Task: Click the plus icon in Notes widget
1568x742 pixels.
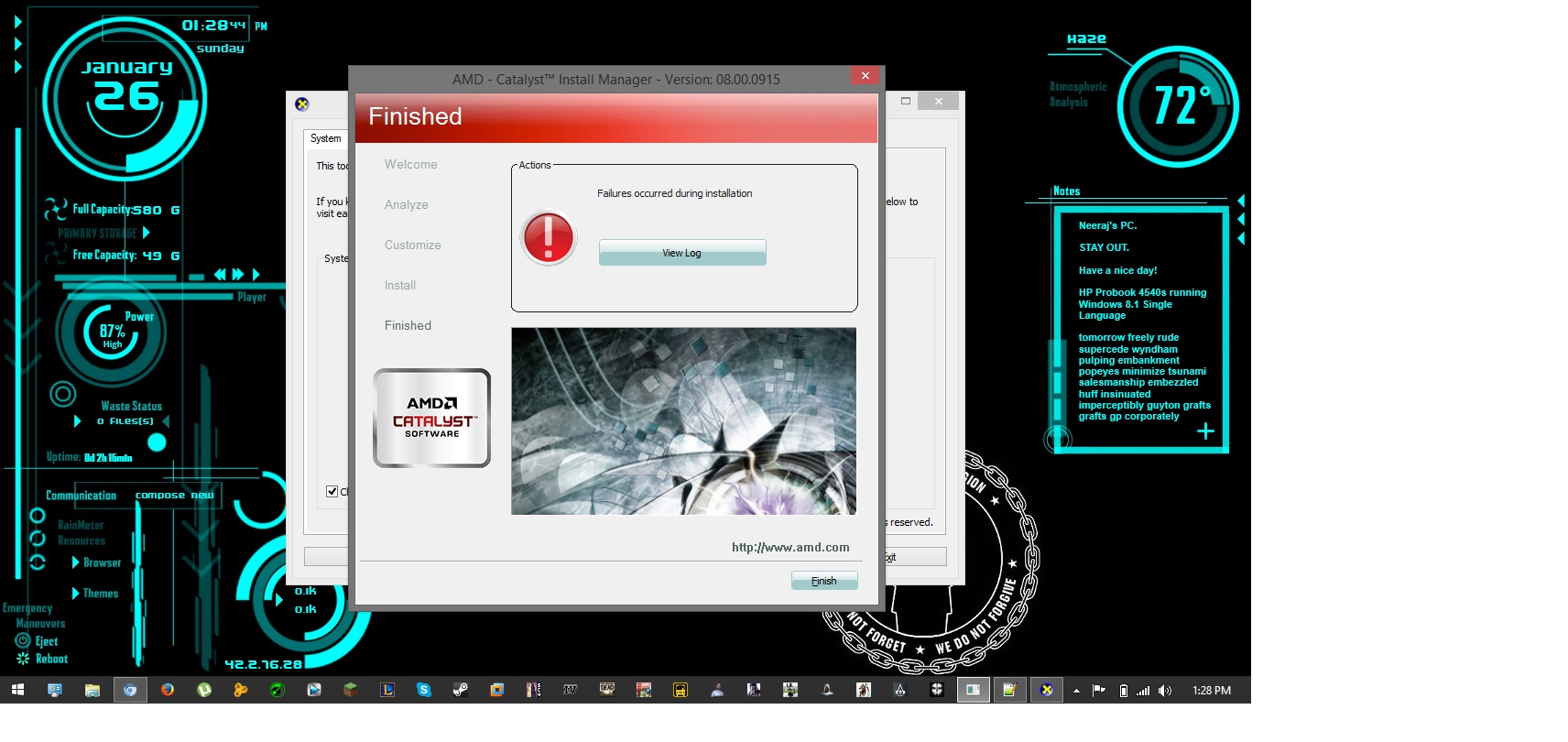Action: [1205, 431]
